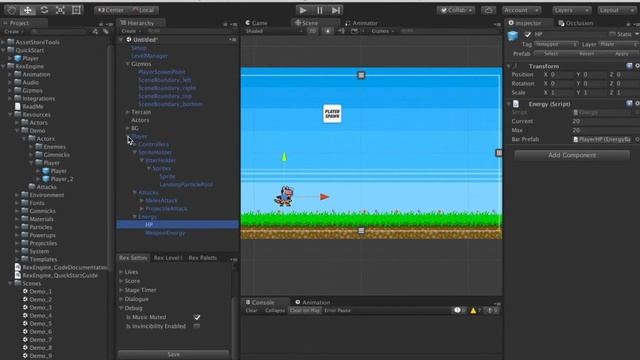Open scene effects image icon
640x360 pixels.
point(354,31)
